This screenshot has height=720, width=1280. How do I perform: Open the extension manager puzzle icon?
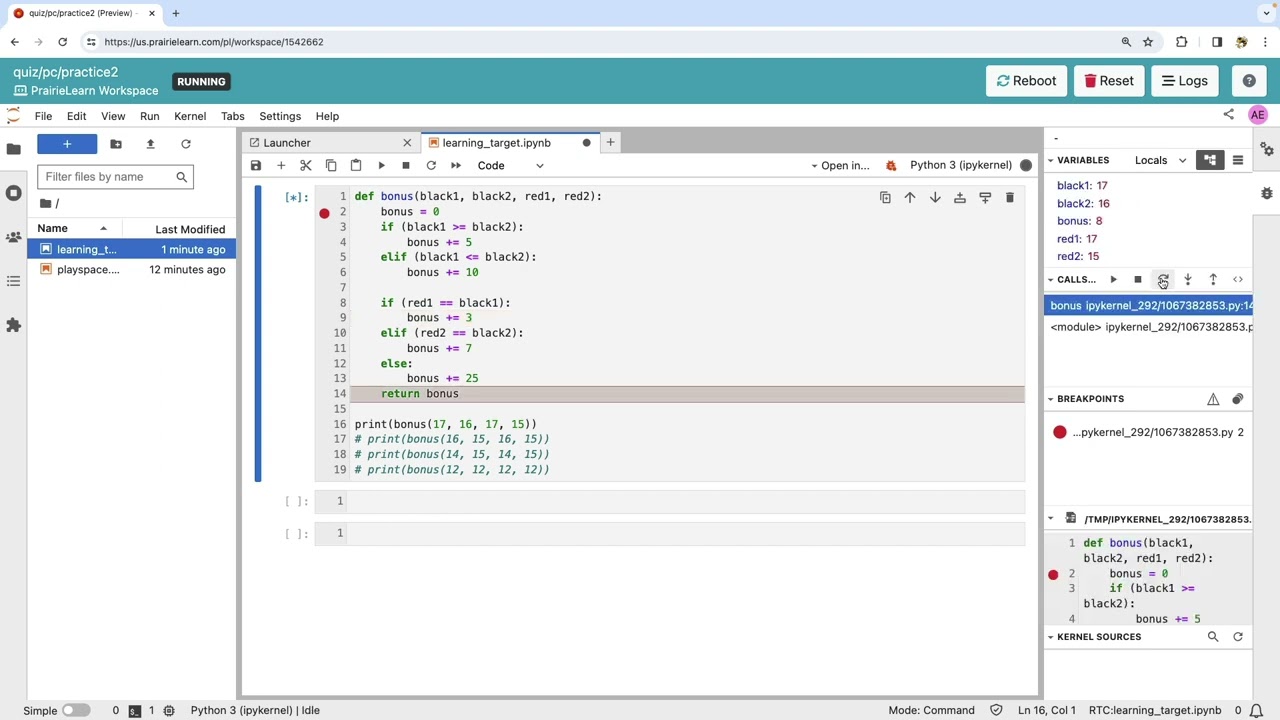tap(13, 325)
